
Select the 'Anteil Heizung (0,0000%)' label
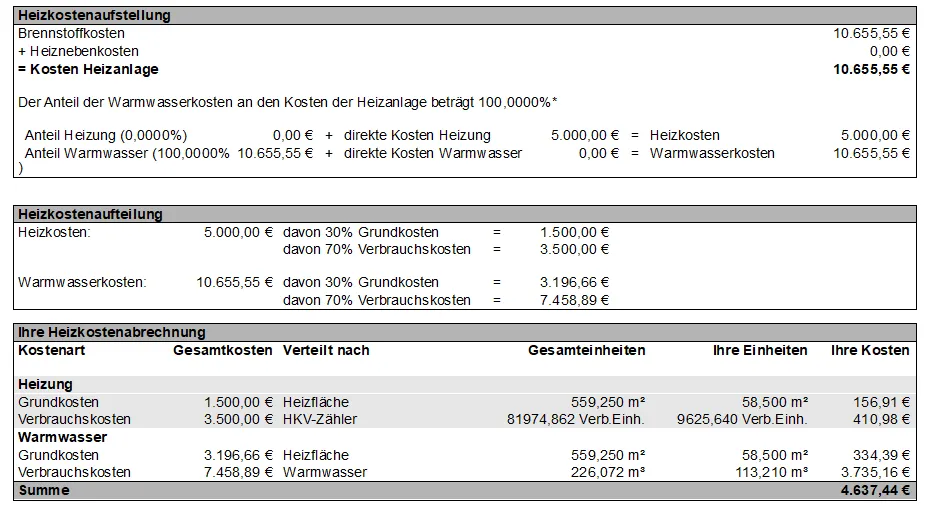click(105, 135)
